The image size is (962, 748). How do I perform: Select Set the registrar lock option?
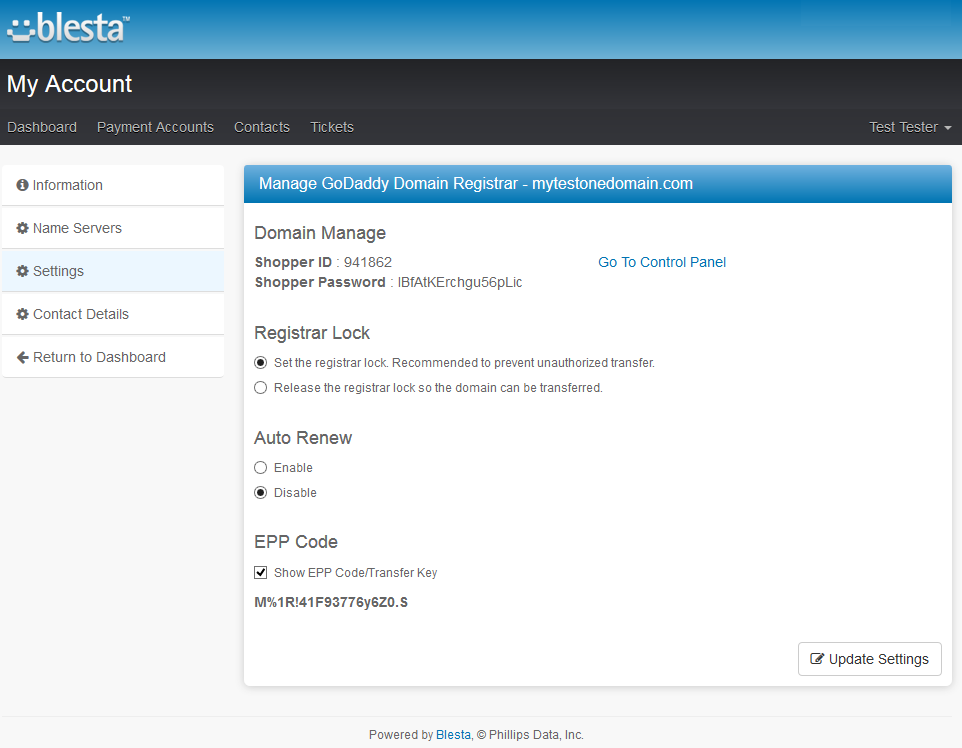[261, 363]
